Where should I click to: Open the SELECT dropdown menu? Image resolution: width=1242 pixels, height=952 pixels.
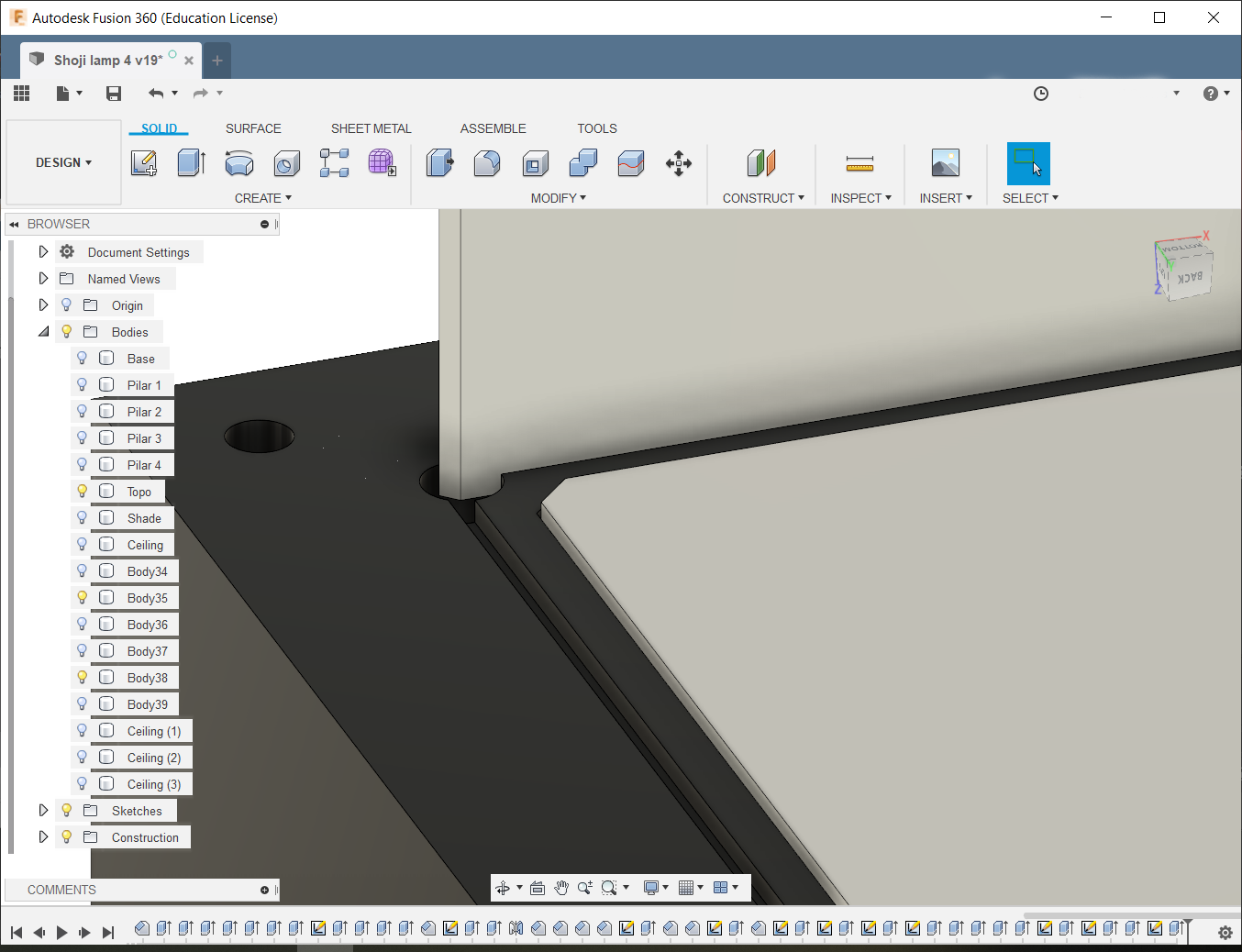click(x=1030, y=198)
